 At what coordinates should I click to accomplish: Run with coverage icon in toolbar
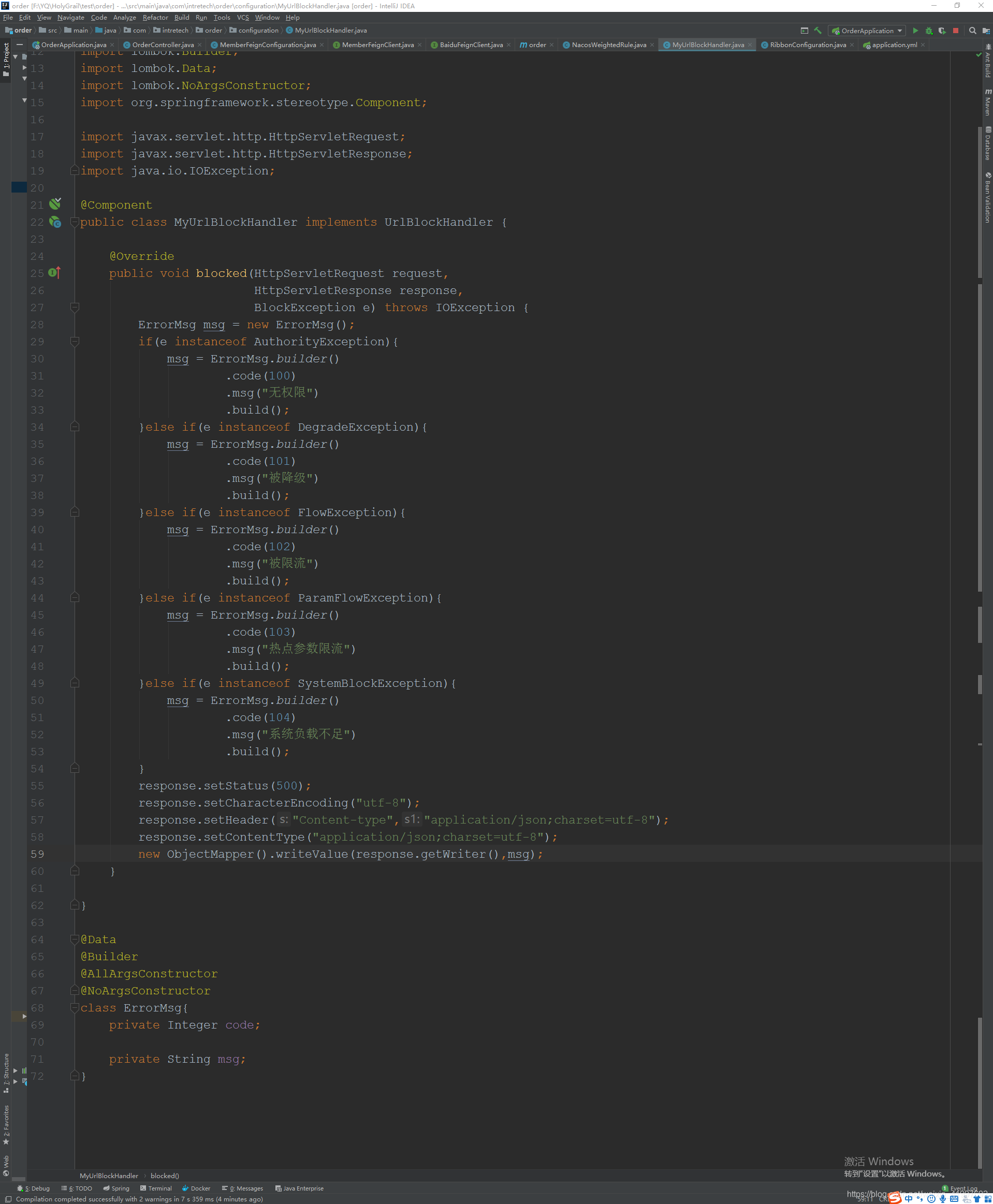pos(942,31)
